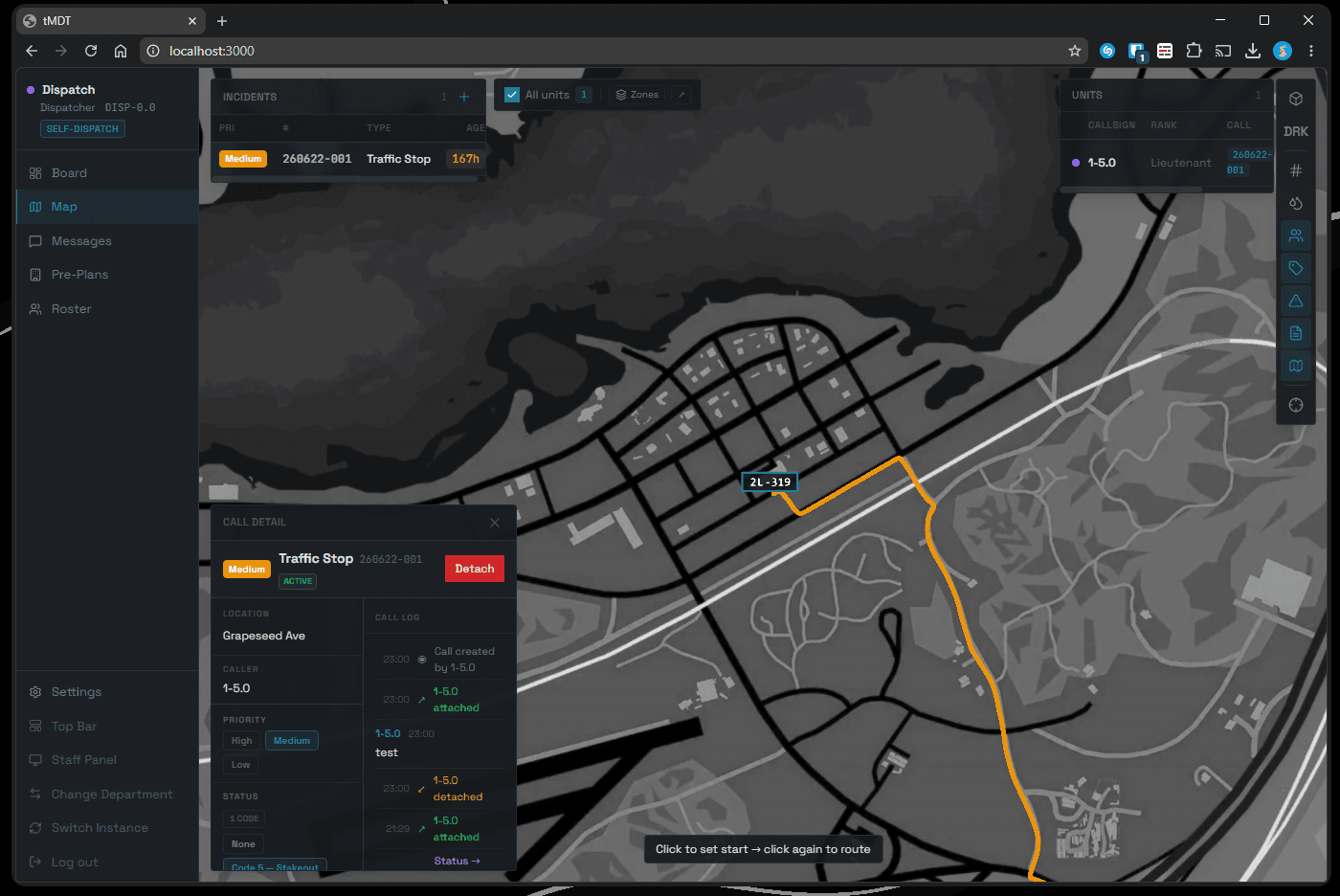Toggle the DRK map style button
The height and width of the screenshot is (896, 1340).
tap(1296, 131)
